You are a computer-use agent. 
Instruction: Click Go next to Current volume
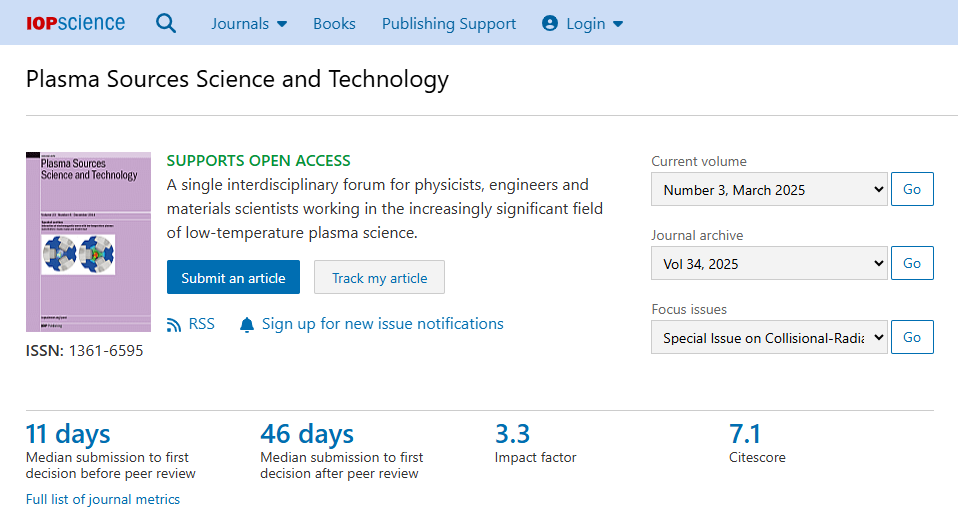(912, 189)
